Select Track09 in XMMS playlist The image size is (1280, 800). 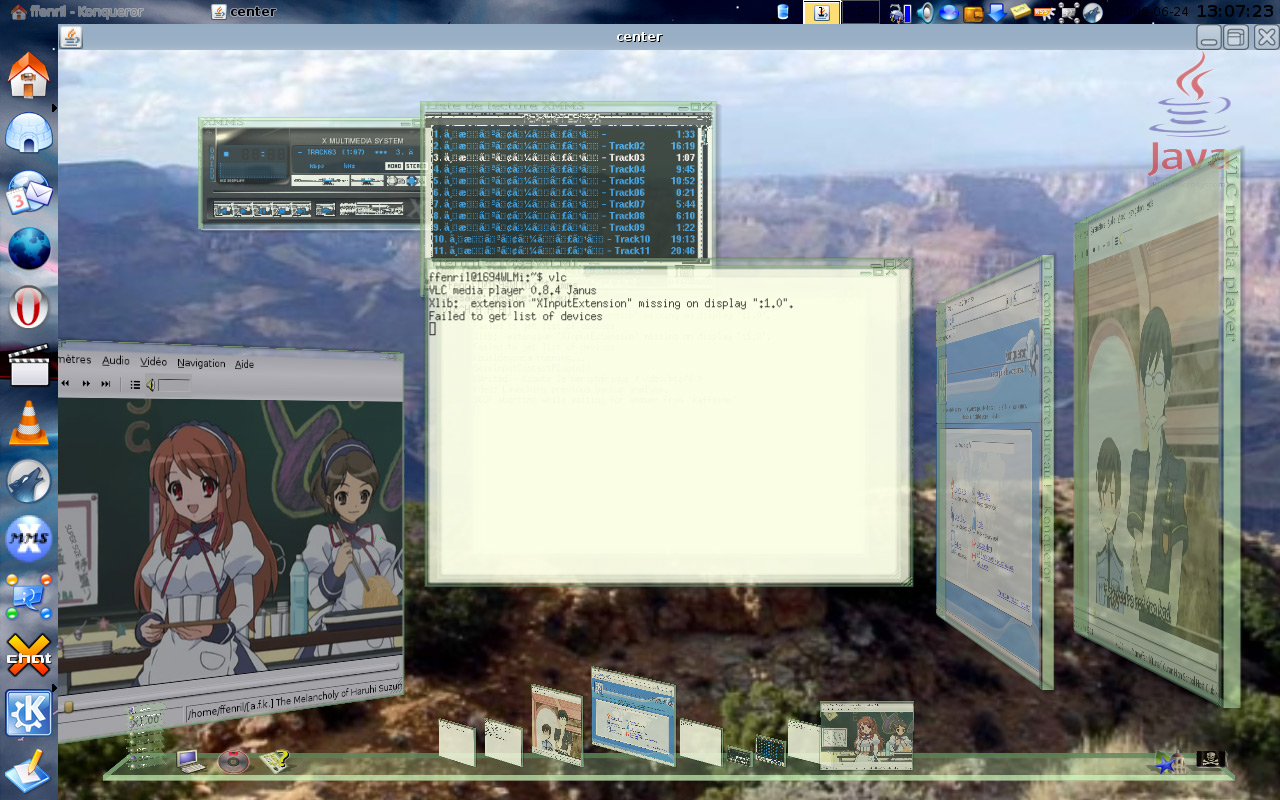[564, 228]
